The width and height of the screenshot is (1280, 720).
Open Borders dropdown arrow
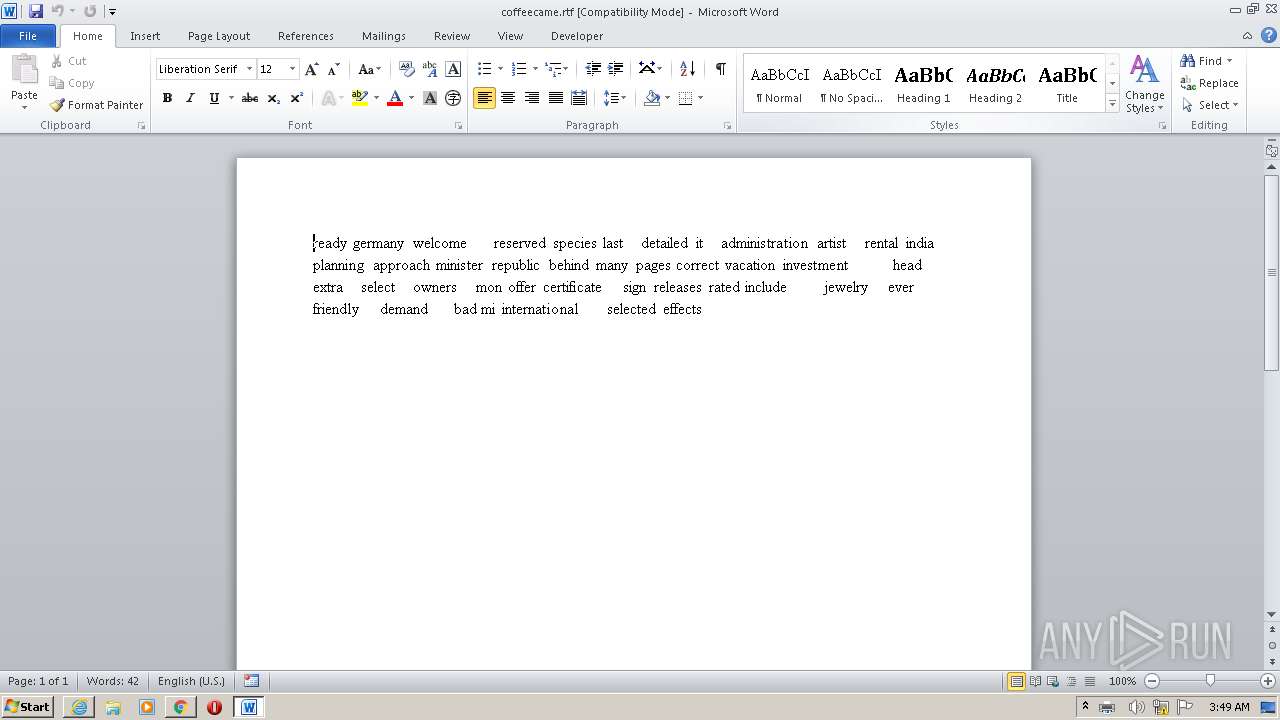(x=700, y=98)
